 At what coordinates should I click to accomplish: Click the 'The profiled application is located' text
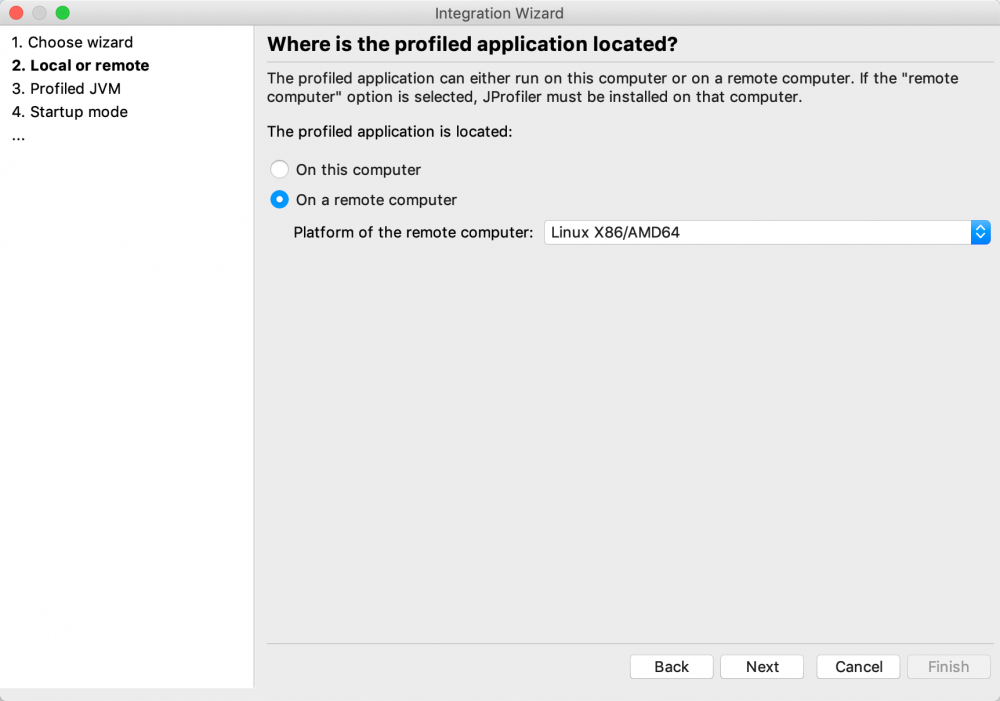click(375, 131)
